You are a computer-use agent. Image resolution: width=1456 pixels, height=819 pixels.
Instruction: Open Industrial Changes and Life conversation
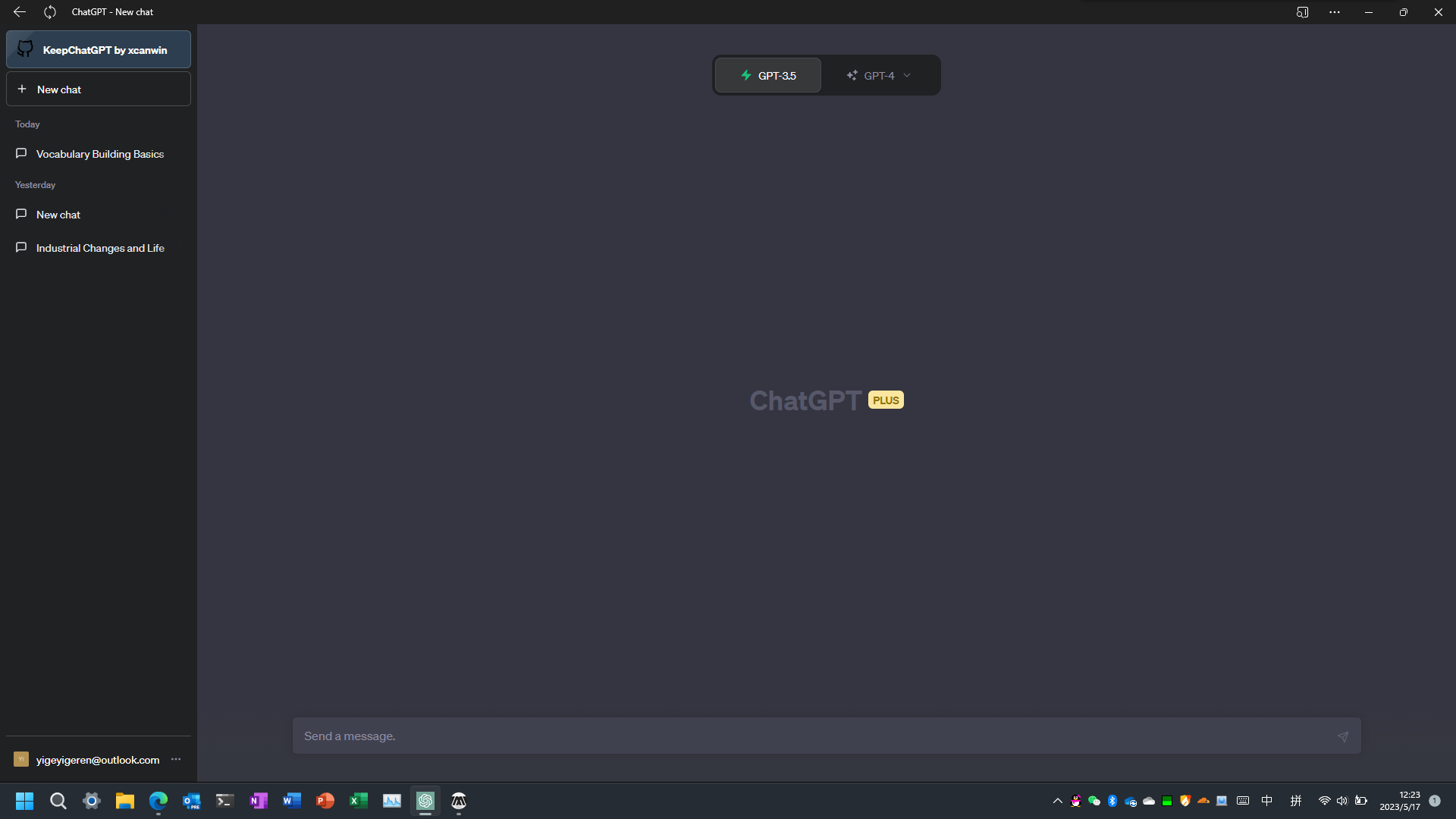pos(99,248)
